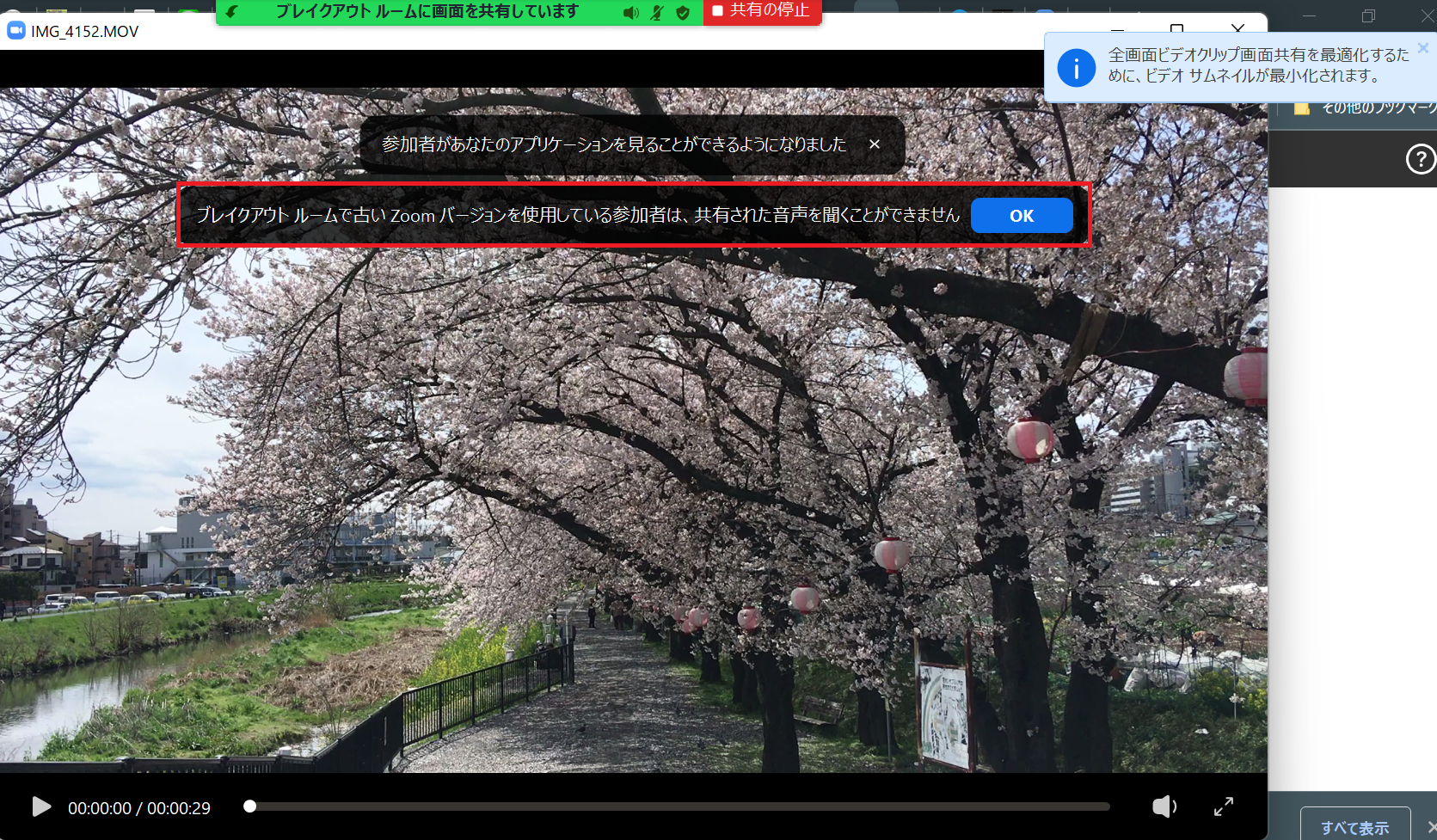
Task: Open その他のブックマーク bookmarks folder
Action: click(1367, 108)
